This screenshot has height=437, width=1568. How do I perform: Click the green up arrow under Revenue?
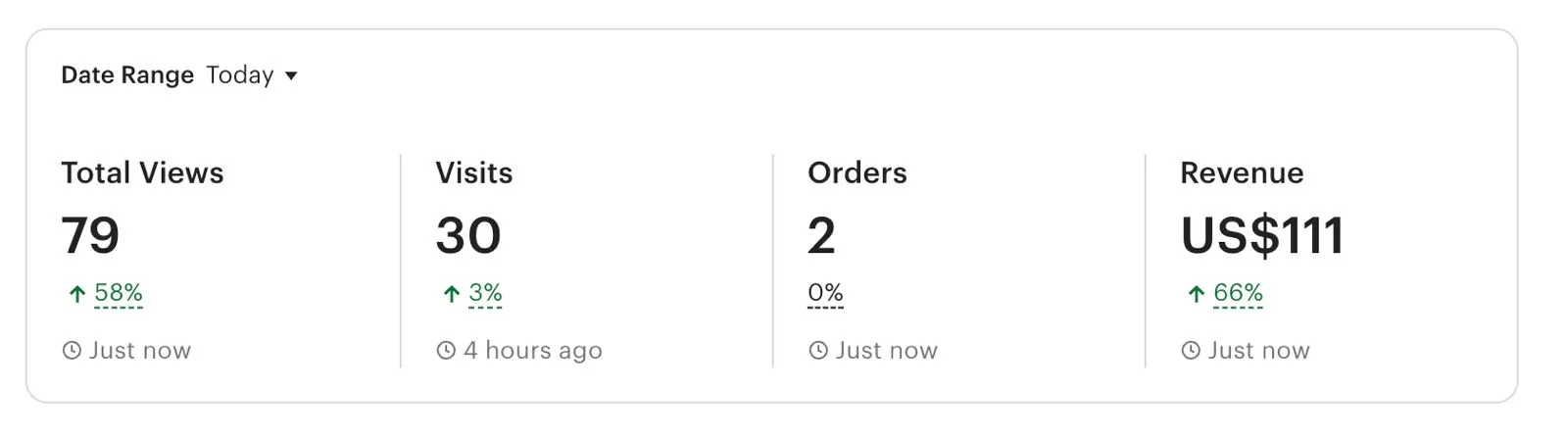click(1196, 294)
